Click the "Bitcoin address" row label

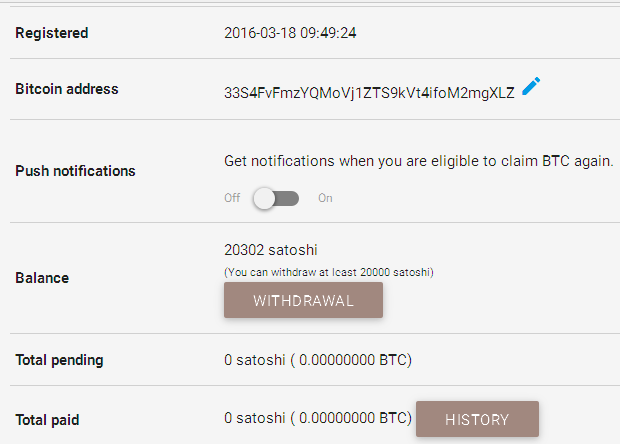pos(67,89)
